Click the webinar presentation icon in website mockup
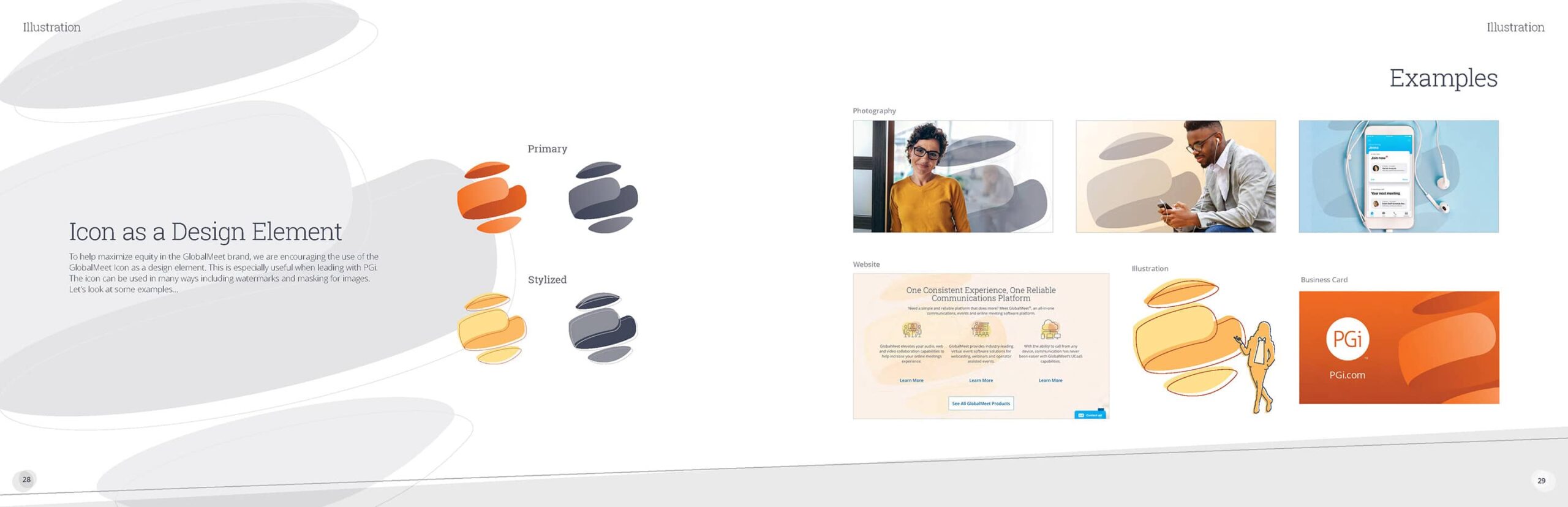Screen dimensions: 1568x507 [981, 329]
